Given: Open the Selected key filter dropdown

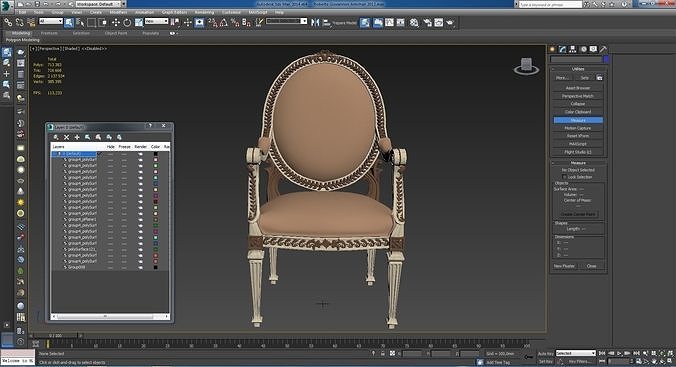Looking at the screenshot, I should 575,353.
